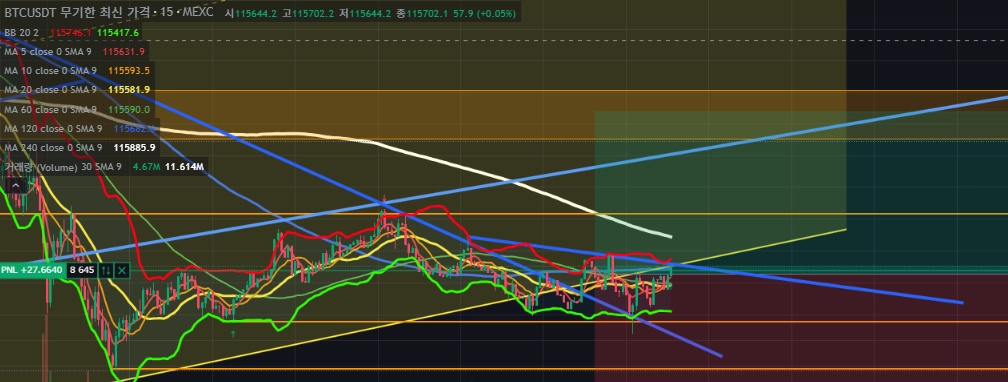Screen dimensions: 1008x382
Task: Select the MA 10 close indicator legend
Action: click(50, 71)
